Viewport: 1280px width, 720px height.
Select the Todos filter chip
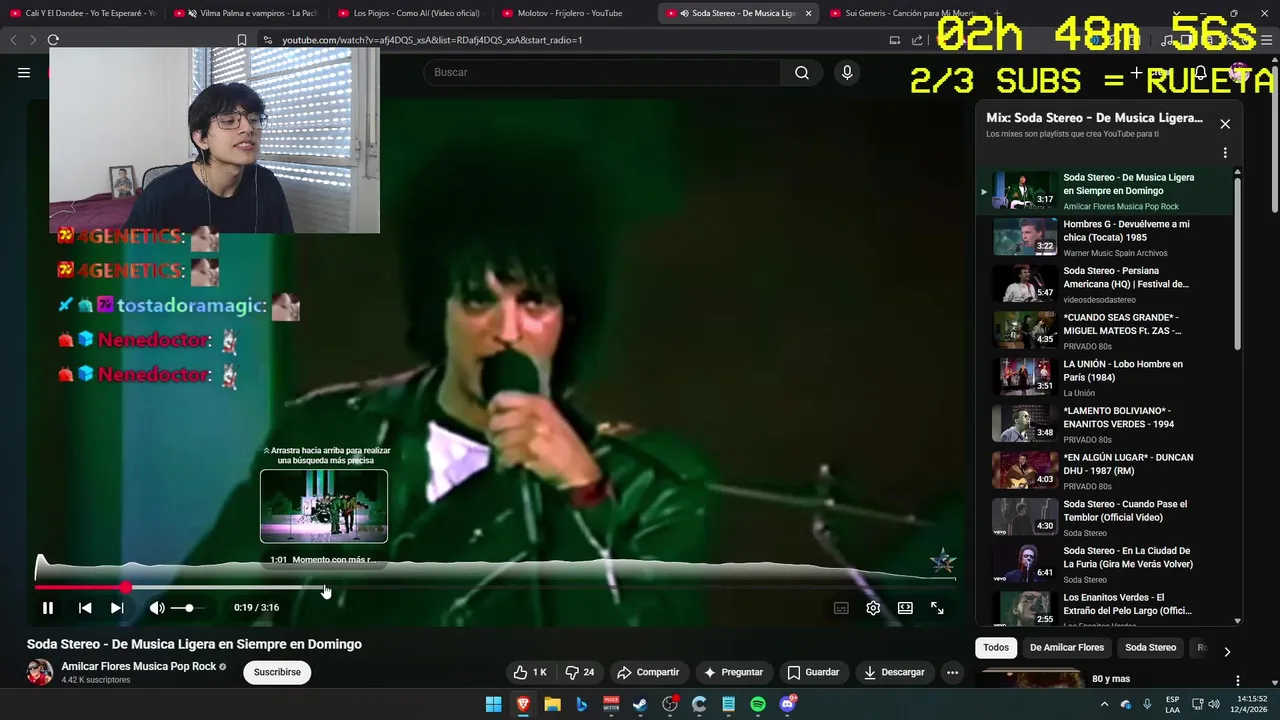pos(996,648)
